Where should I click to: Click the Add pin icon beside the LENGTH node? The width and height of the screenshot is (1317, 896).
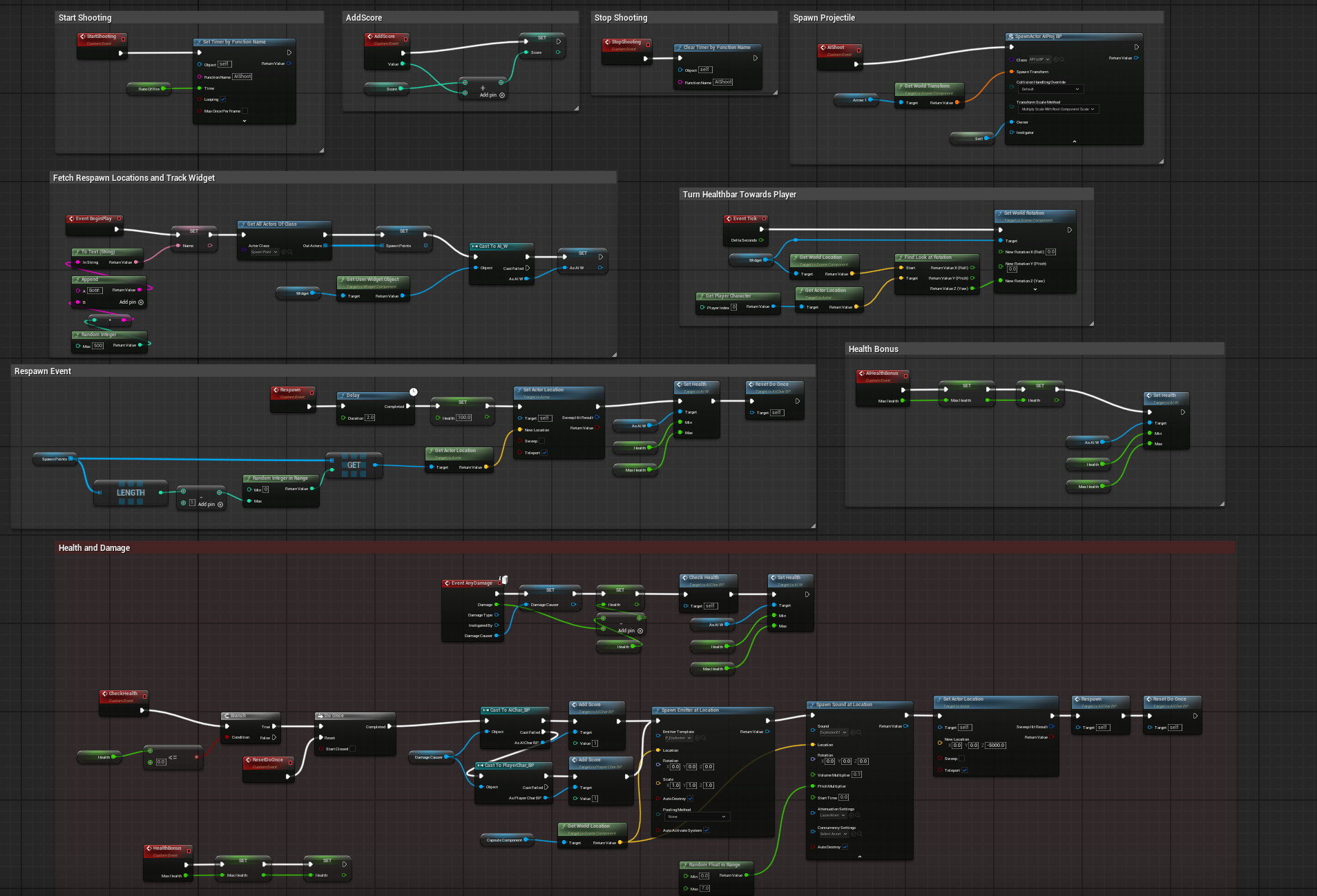coord(220,505)
